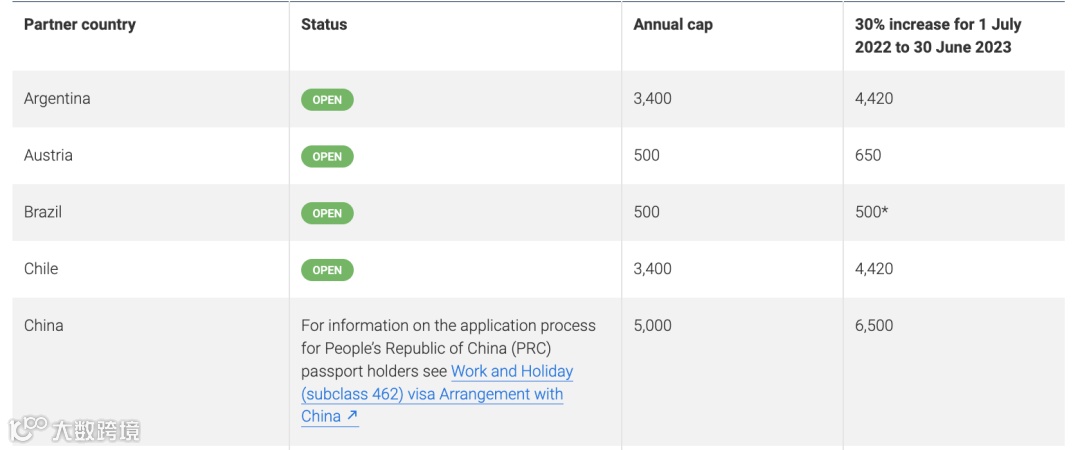The image size is (1080, 450).
Task: Click the Argentina OPEN status badge
Action: (x=327, y=100)
